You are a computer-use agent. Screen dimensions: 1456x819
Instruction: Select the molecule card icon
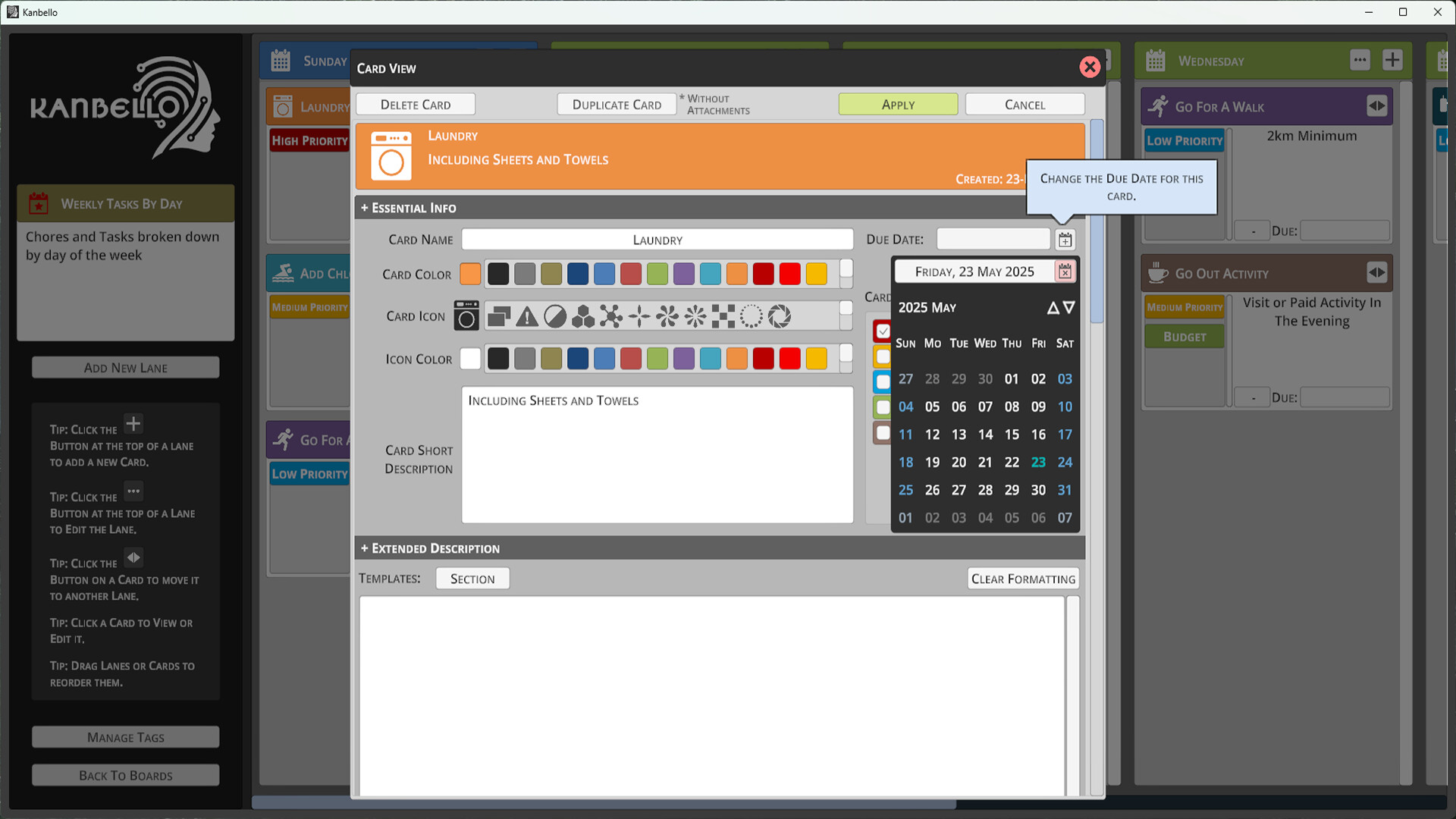tap(611, 316)
